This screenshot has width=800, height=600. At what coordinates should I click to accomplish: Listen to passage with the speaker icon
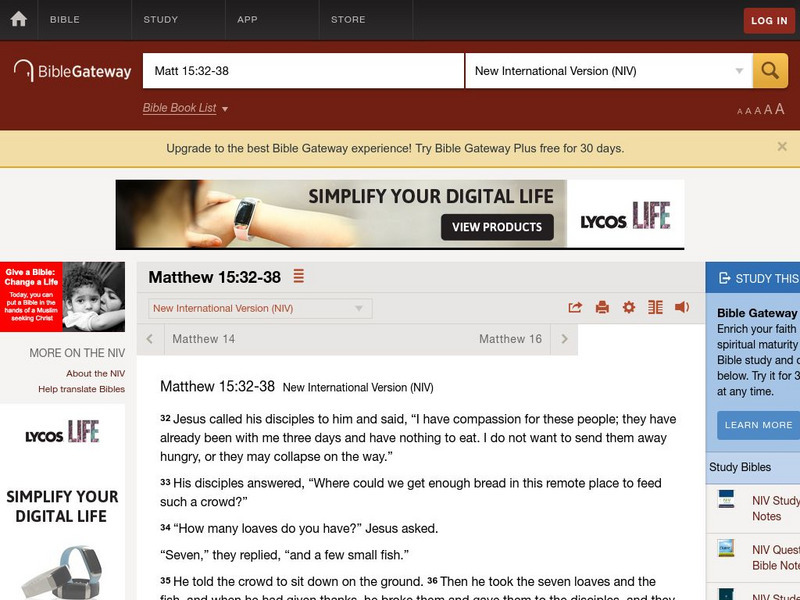682,307
